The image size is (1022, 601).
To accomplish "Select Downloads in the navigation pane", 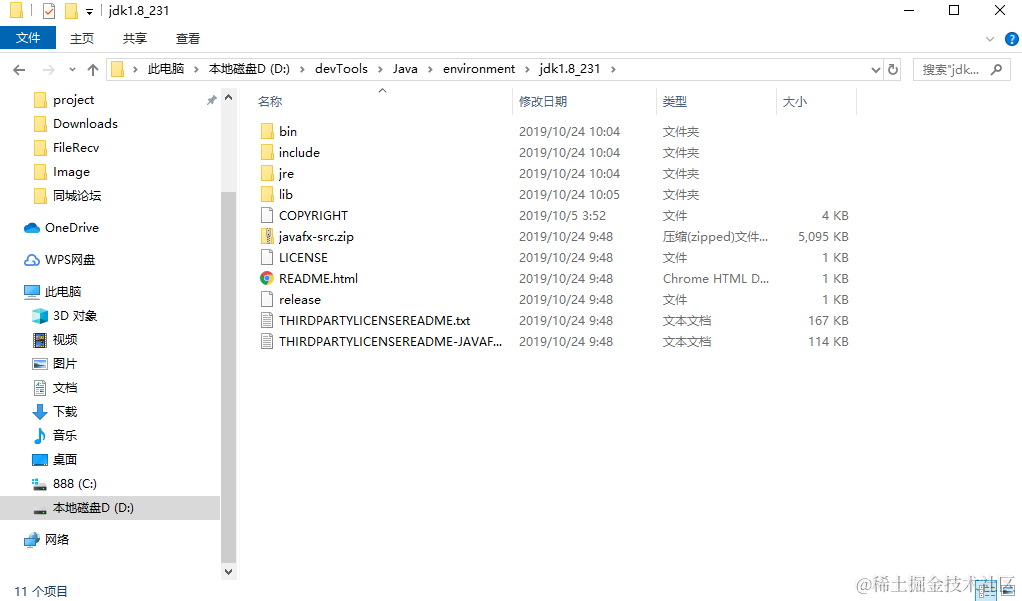I will [85, 124].
